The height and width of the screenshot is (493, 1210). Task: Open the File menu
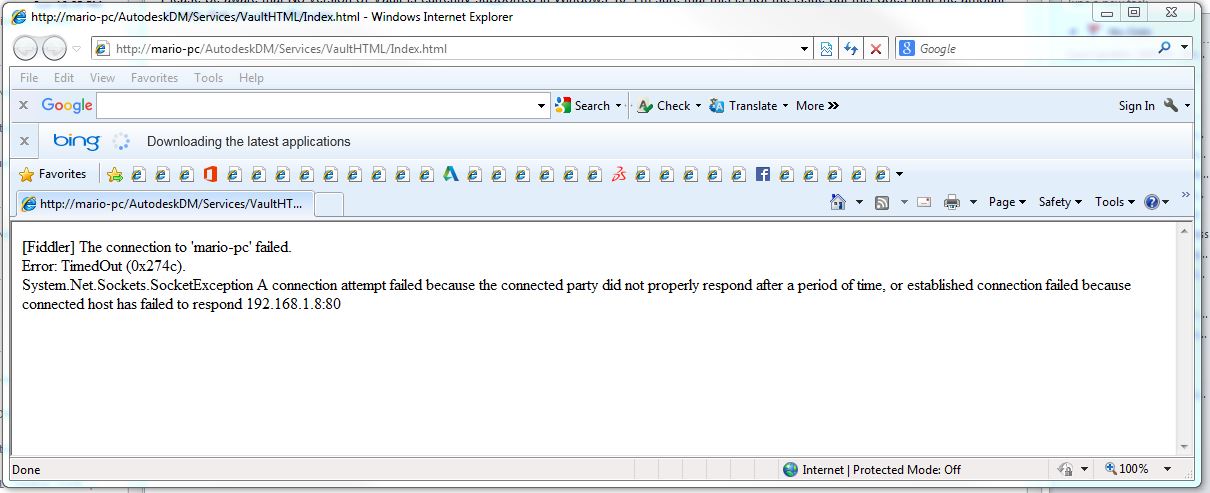(29, 77)
